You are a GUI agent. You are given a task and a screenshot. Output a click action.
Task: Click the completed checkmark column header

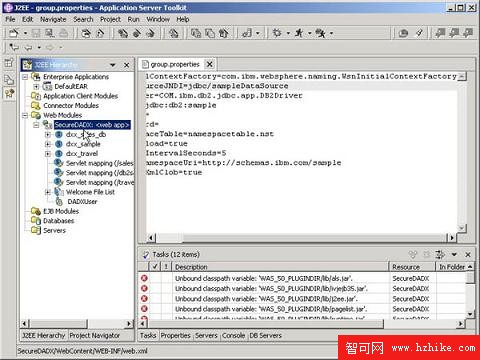tap(155, 267)
